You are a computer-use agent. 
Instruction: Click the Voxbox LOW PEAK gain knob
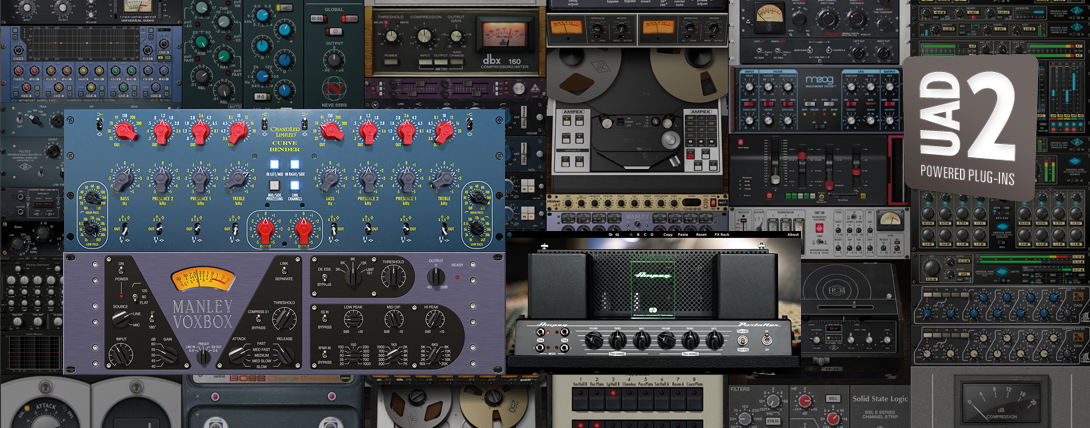coord(353,319)
